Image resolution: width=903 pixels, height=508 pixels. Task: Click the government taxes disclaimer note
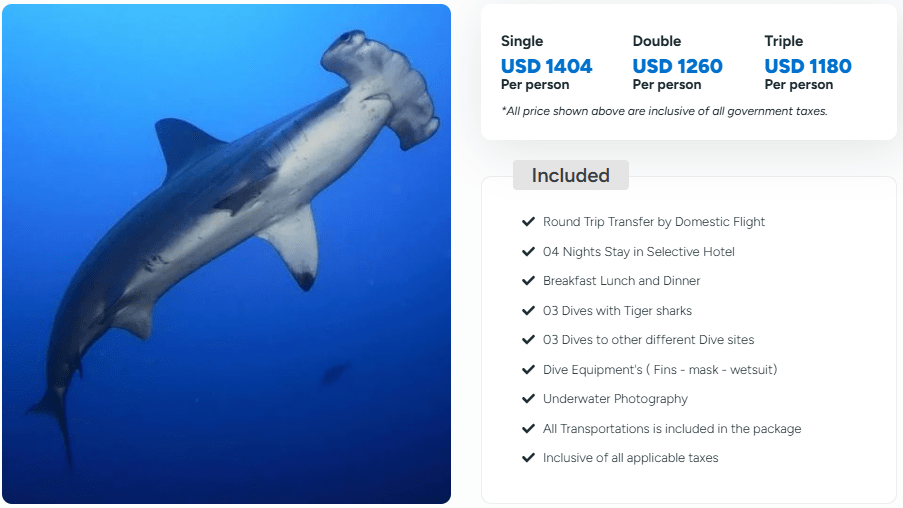[x=664, y=111]
